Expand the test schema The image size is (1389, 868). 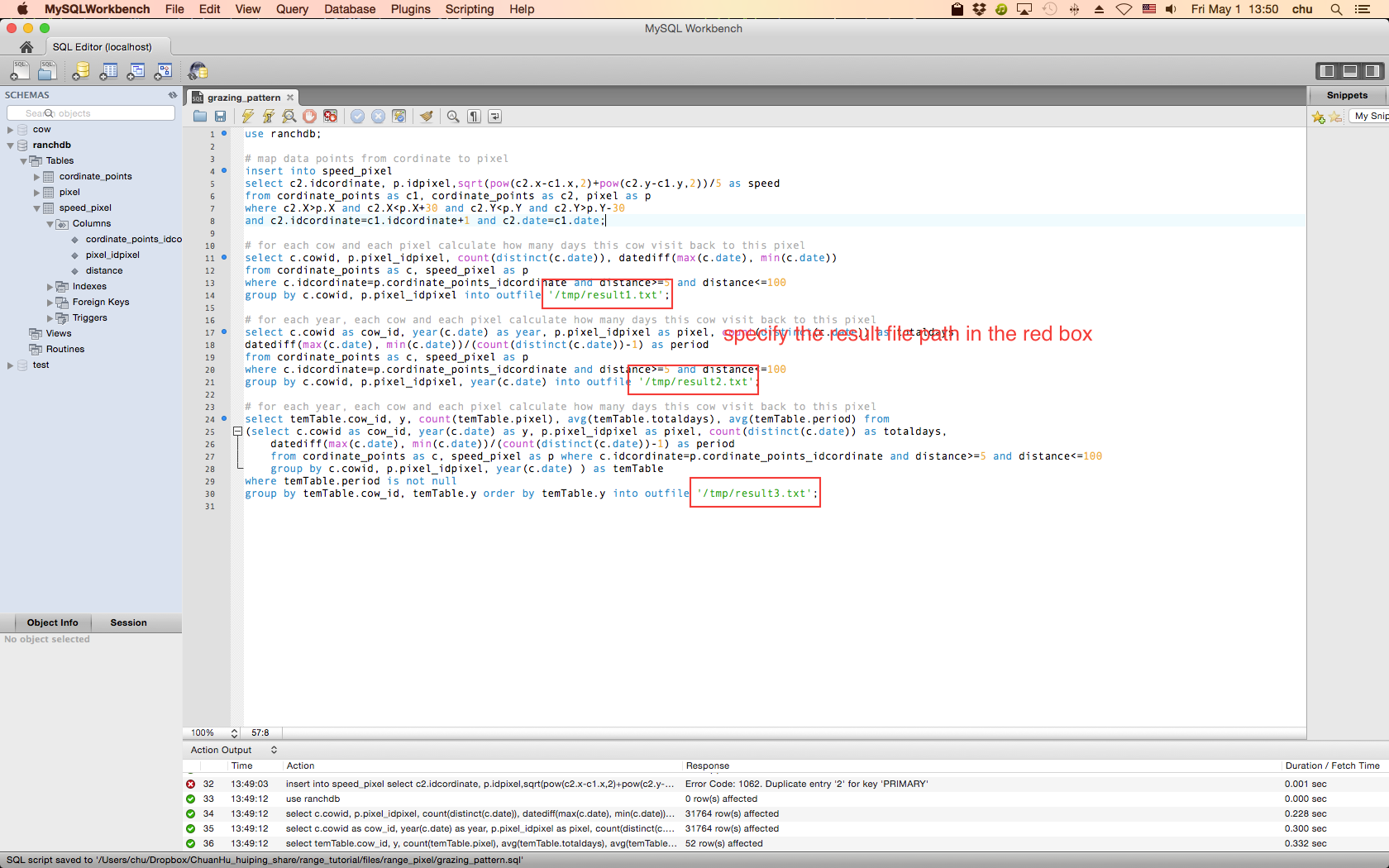[10, 365]
